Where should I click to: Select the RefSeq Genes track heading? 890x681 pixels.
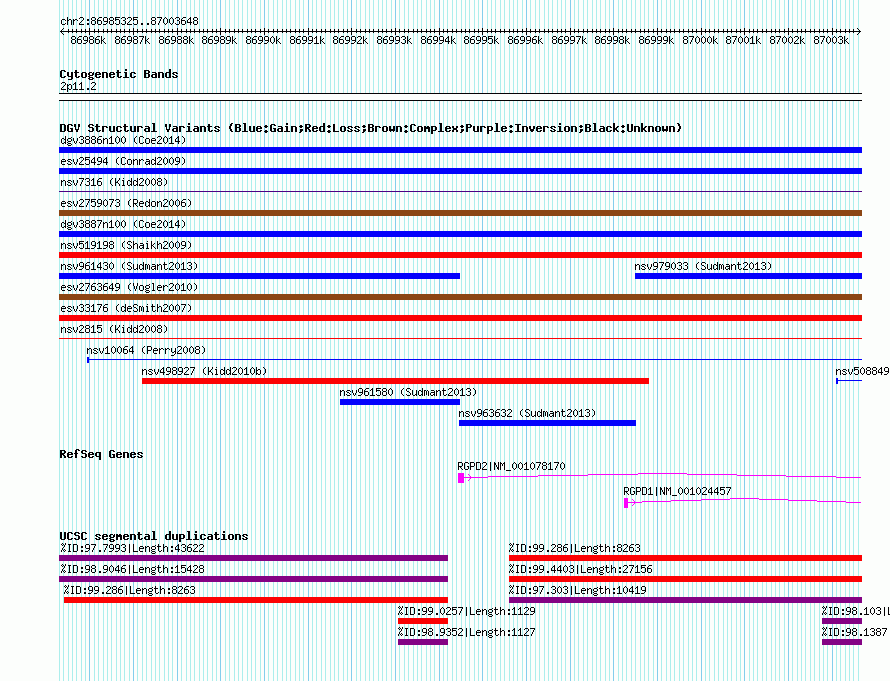(x=101, y=454)
